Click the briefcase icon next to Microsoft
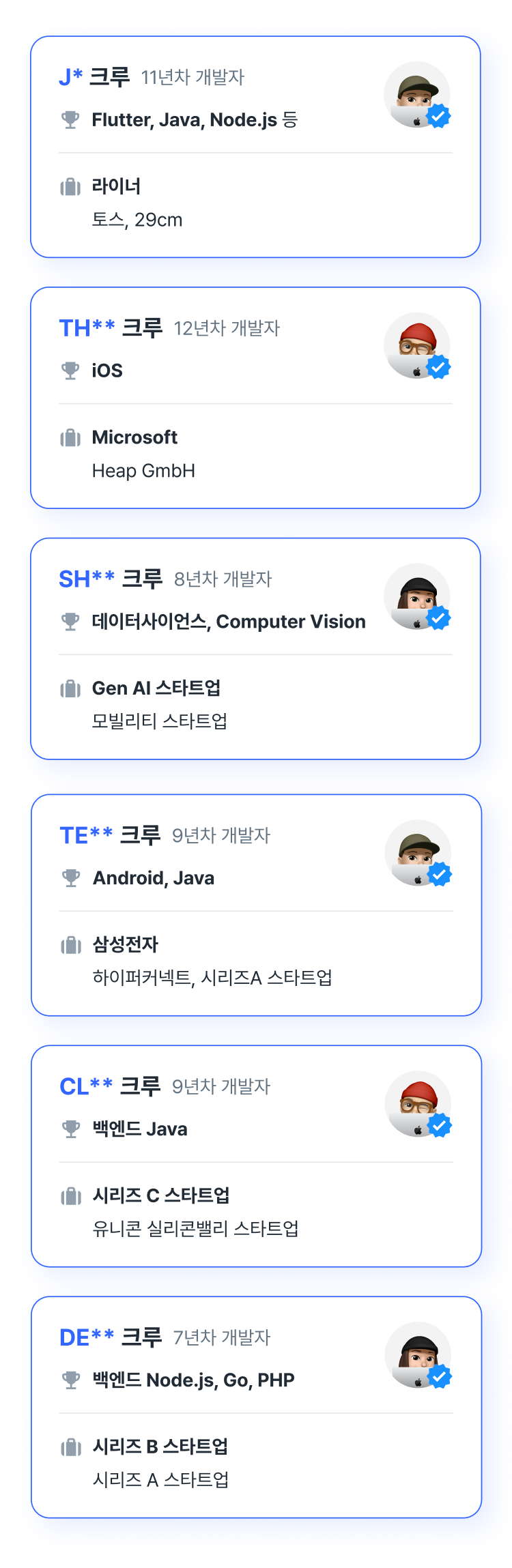This screenshot has height=1568, width=512. point(70,437)
